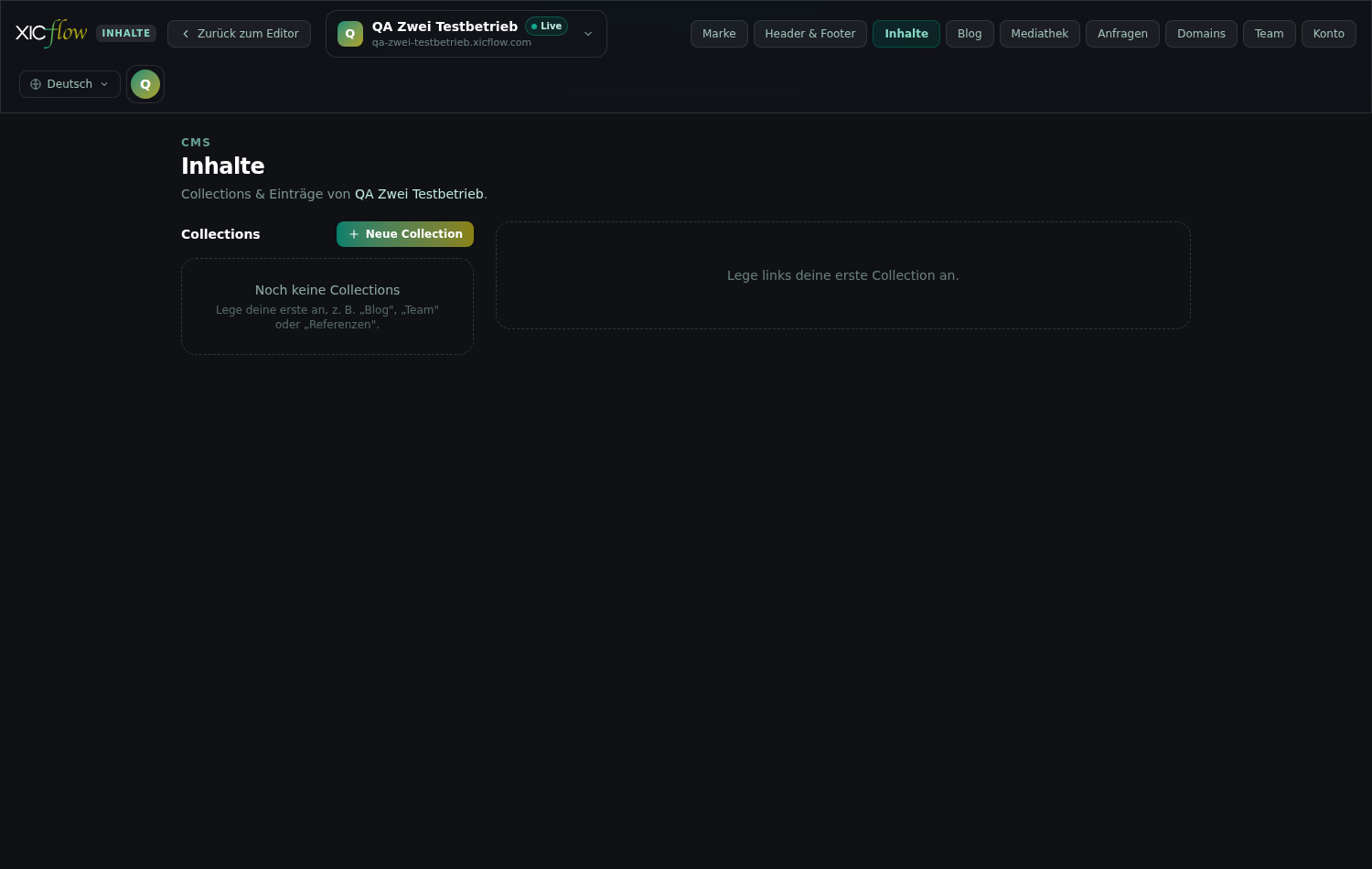Click the Noch keine Collections placeholder text

(327, 290)
